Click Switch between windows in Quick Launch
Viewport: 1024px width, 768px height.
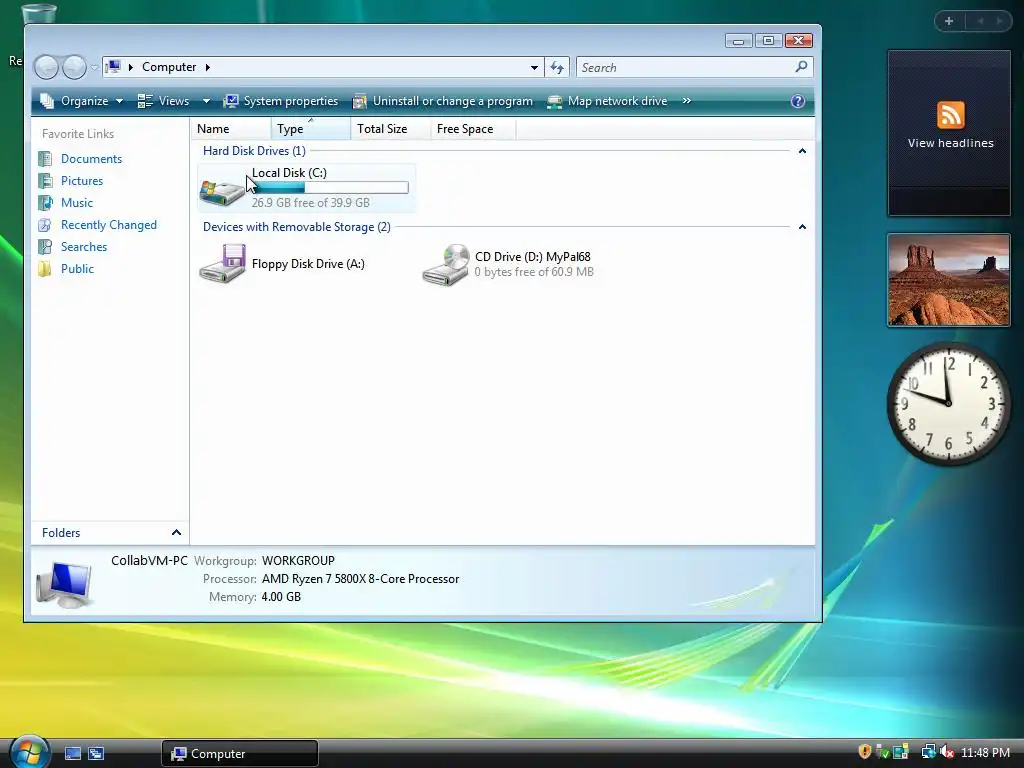point(96,754)
